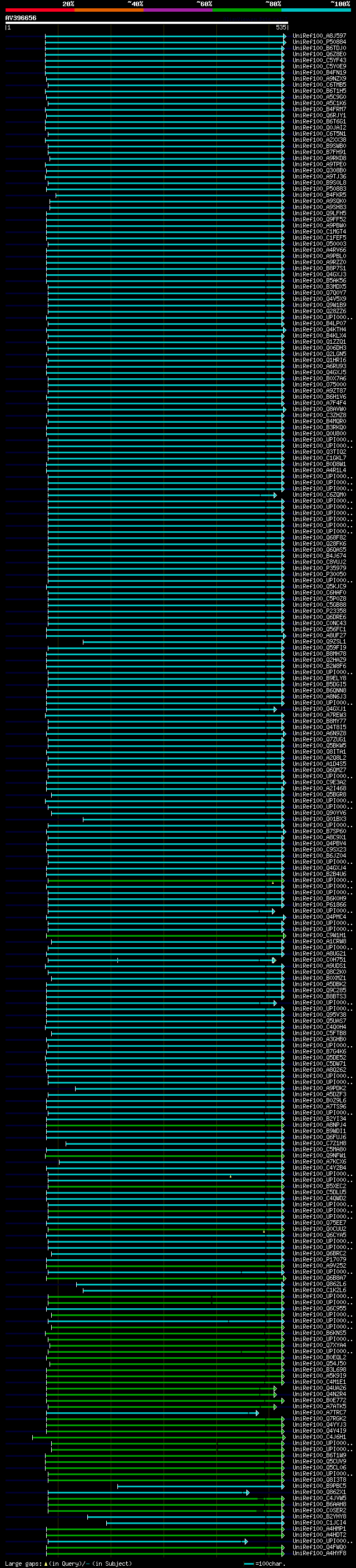356x1568 pixels.
Task: Open the UniRef100_B9ELY8 entry
Action: [319, 678]
